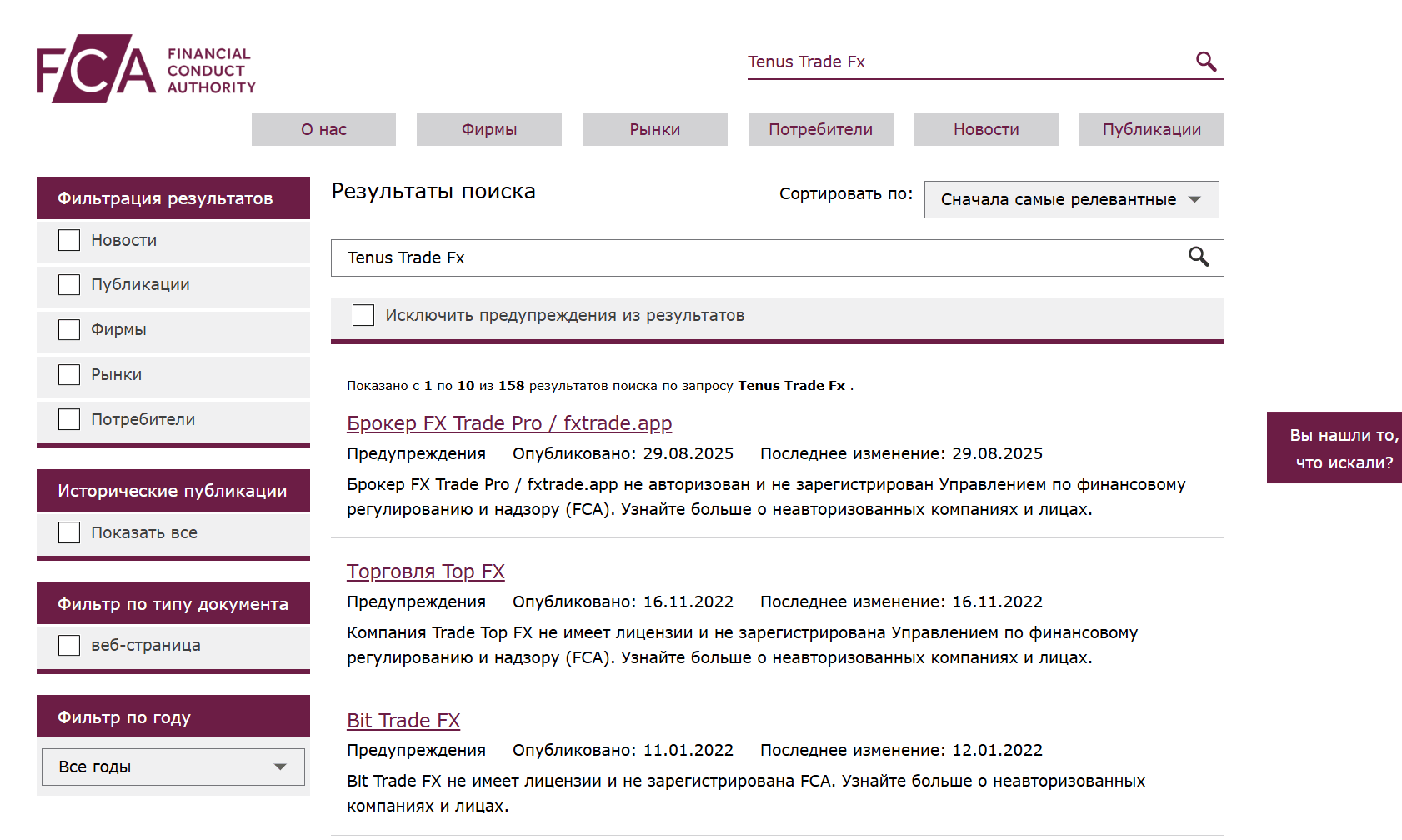
Task: Click the Результаты поиска heading
Action: click(x=433, y=192)
